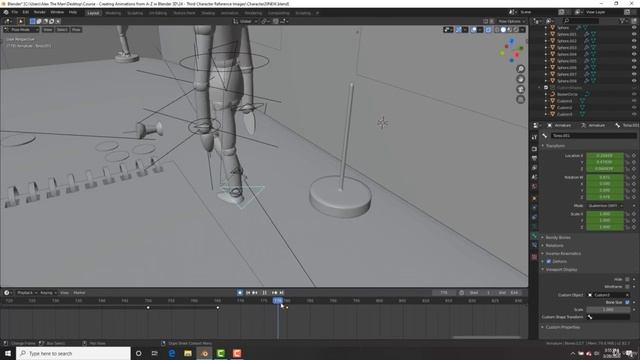Open the viewport Pose menu

click(x=76, y=29)
